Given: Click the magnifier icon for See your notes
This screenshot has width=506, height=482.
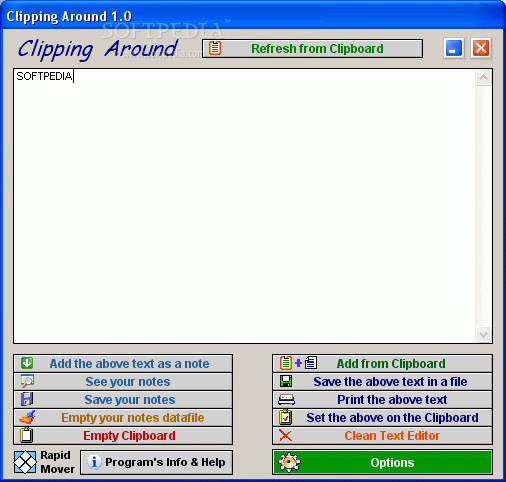Looking at the screenshot, I should 27,381.
